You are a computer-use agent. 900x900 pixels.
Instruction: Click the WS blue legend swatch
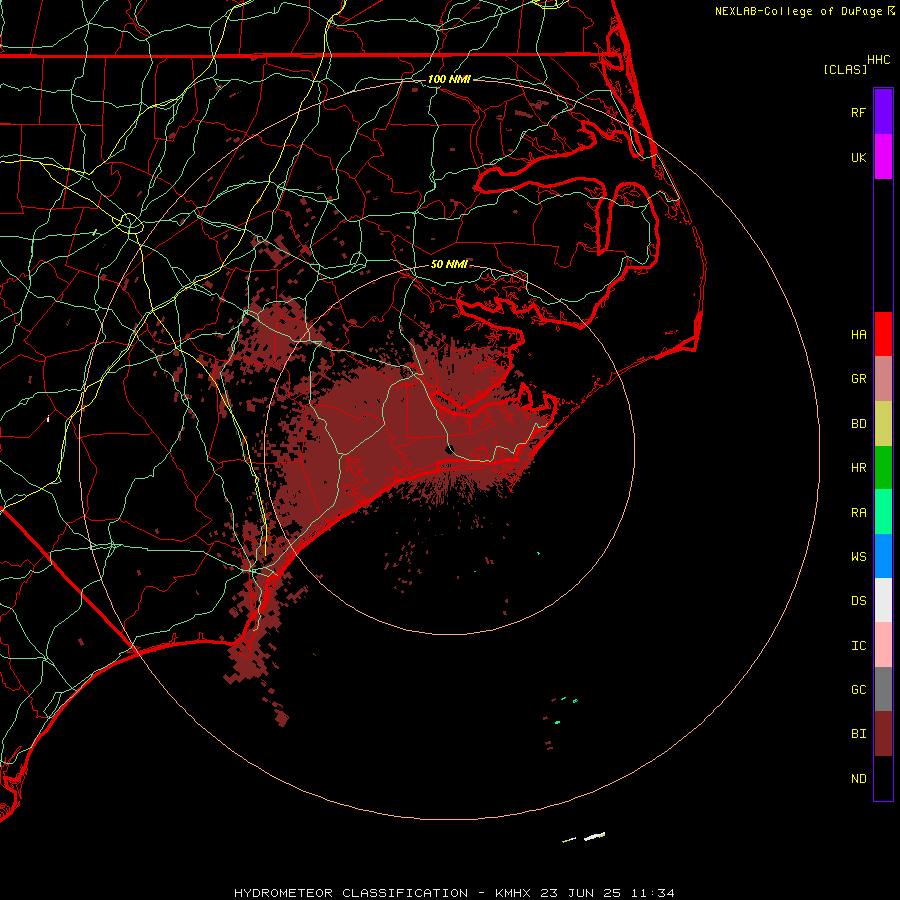tap(883, 556)
